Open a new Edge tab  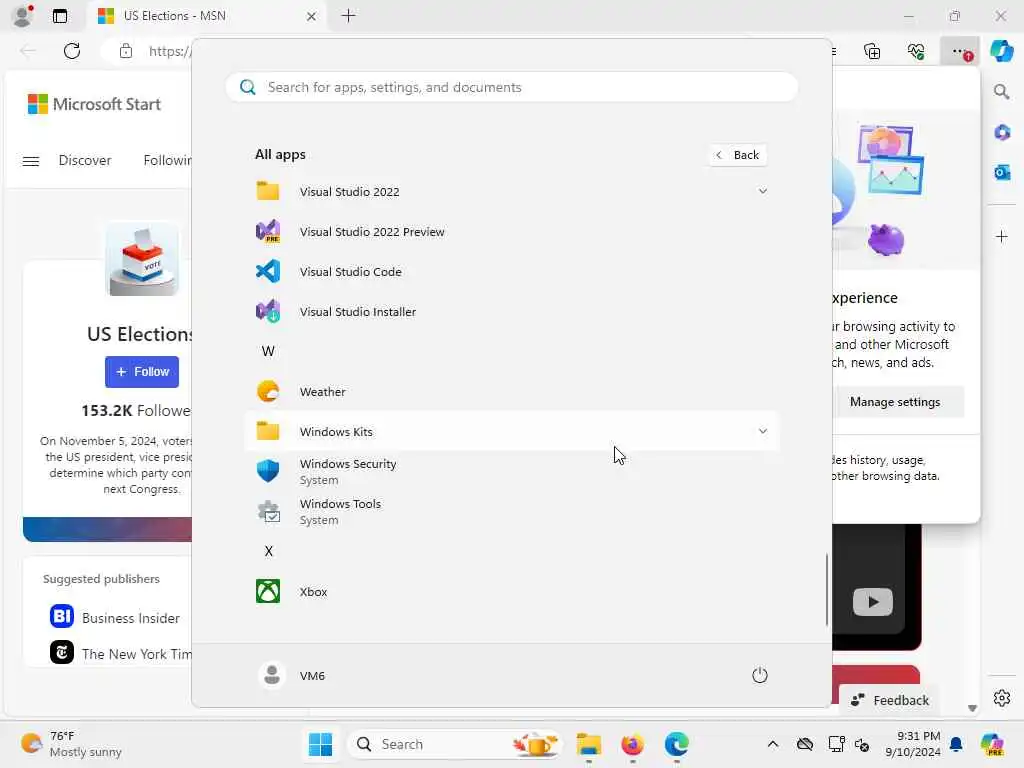[x=349, y=16]
